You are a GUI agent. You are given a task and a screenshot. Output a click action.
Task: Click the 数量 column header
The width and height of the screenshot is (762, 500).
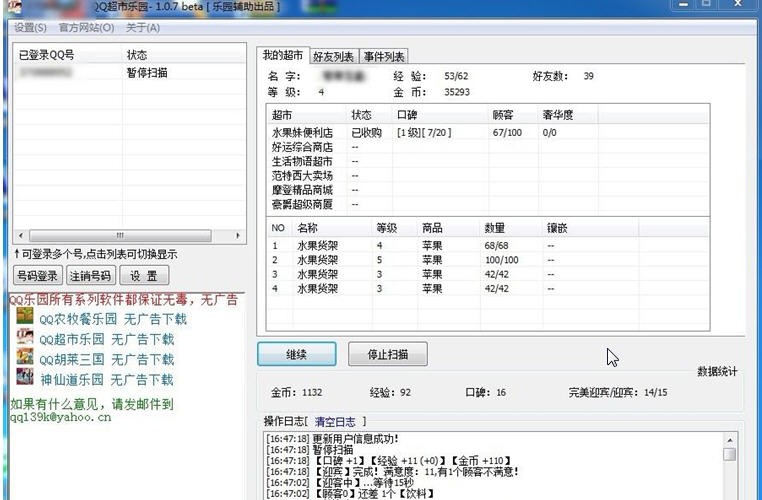tap(511, 228)
